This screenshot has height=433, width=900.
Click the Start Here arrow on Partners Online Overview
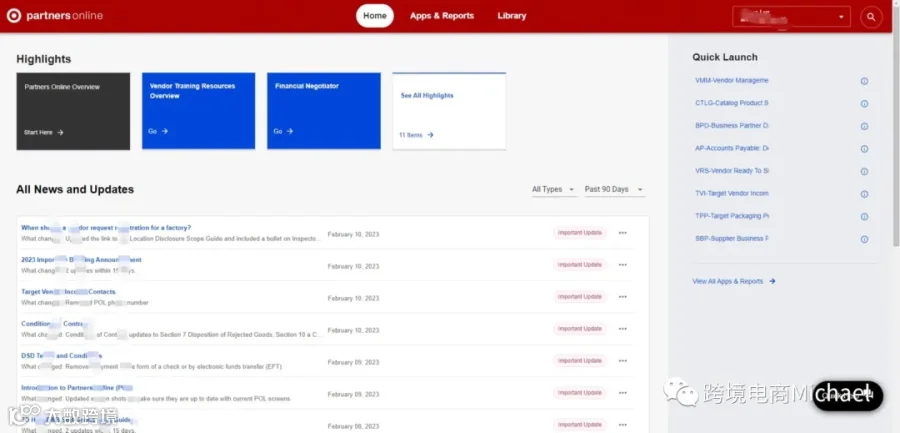60,132
